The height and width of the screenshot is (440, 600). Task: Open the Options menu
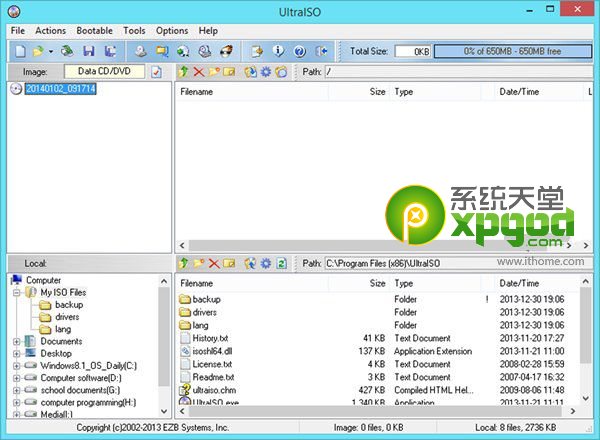coord(172,31)
